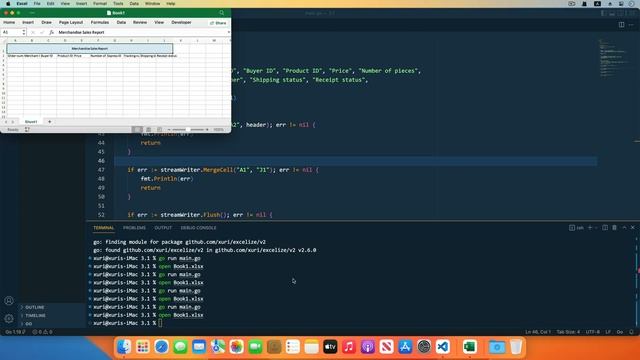640x360 pixels.
Task: Select the merged Merchandise Sales Report cell
Action: pos(90,49)
